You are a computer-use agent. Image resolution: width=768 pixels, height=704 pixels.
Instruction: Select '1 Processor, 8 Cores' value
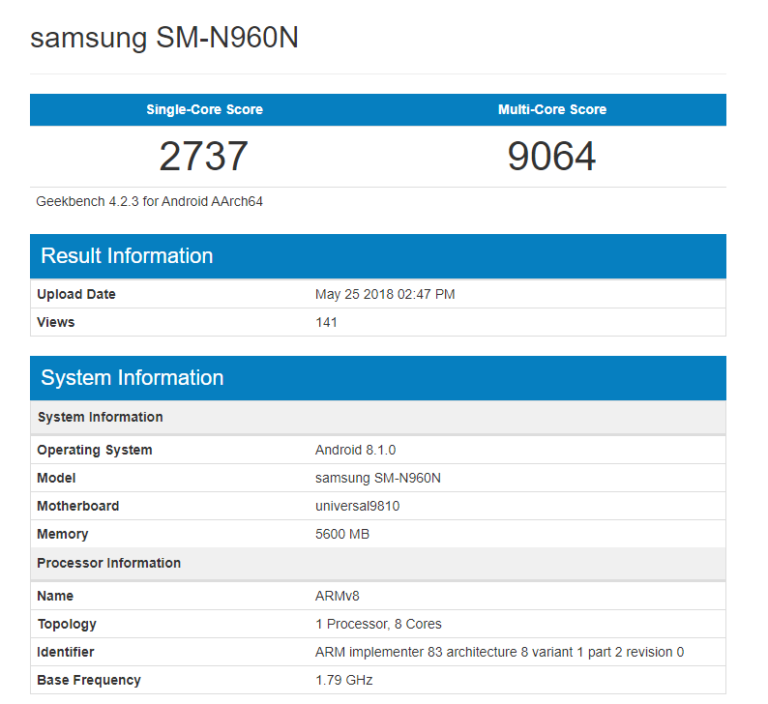[379, 624]
